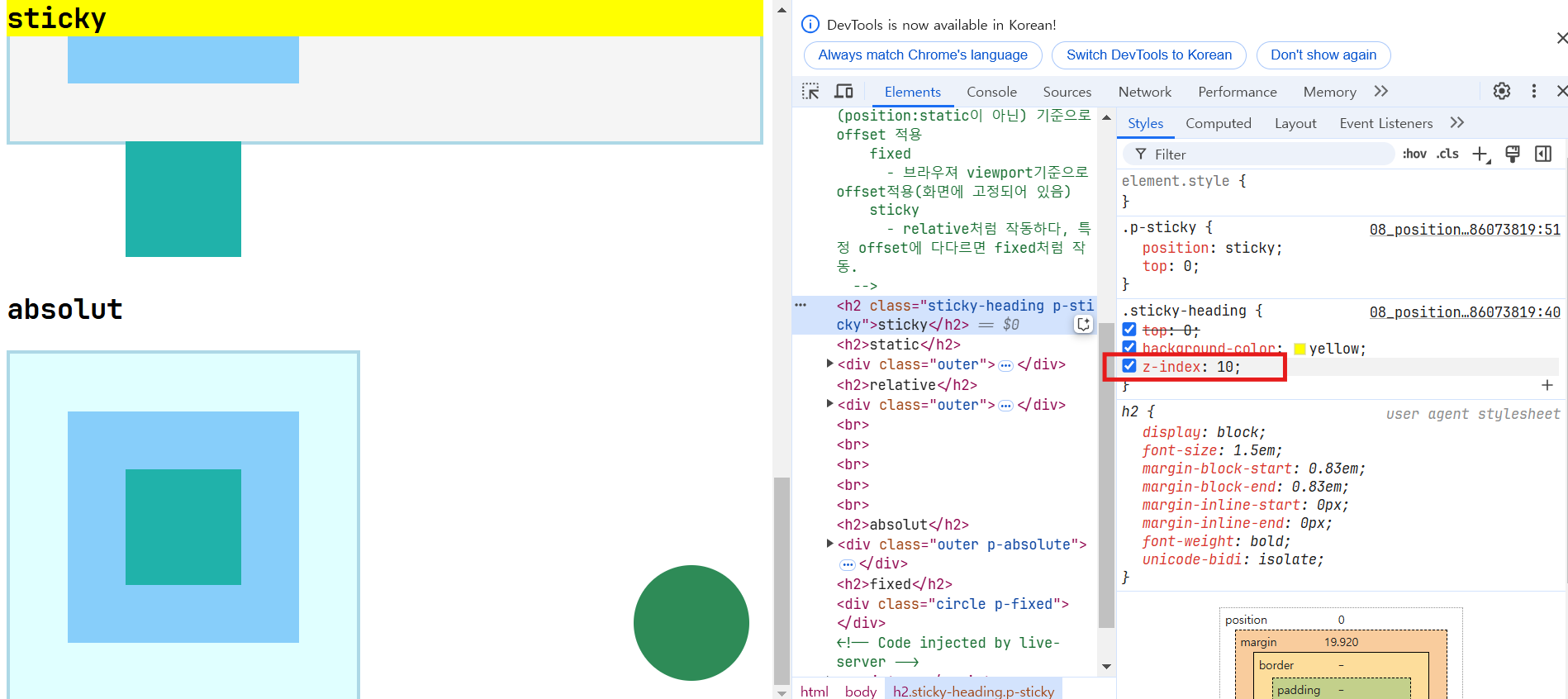Click the green fixed circle on page
The image size is (1568, 699).
(691, 622)
